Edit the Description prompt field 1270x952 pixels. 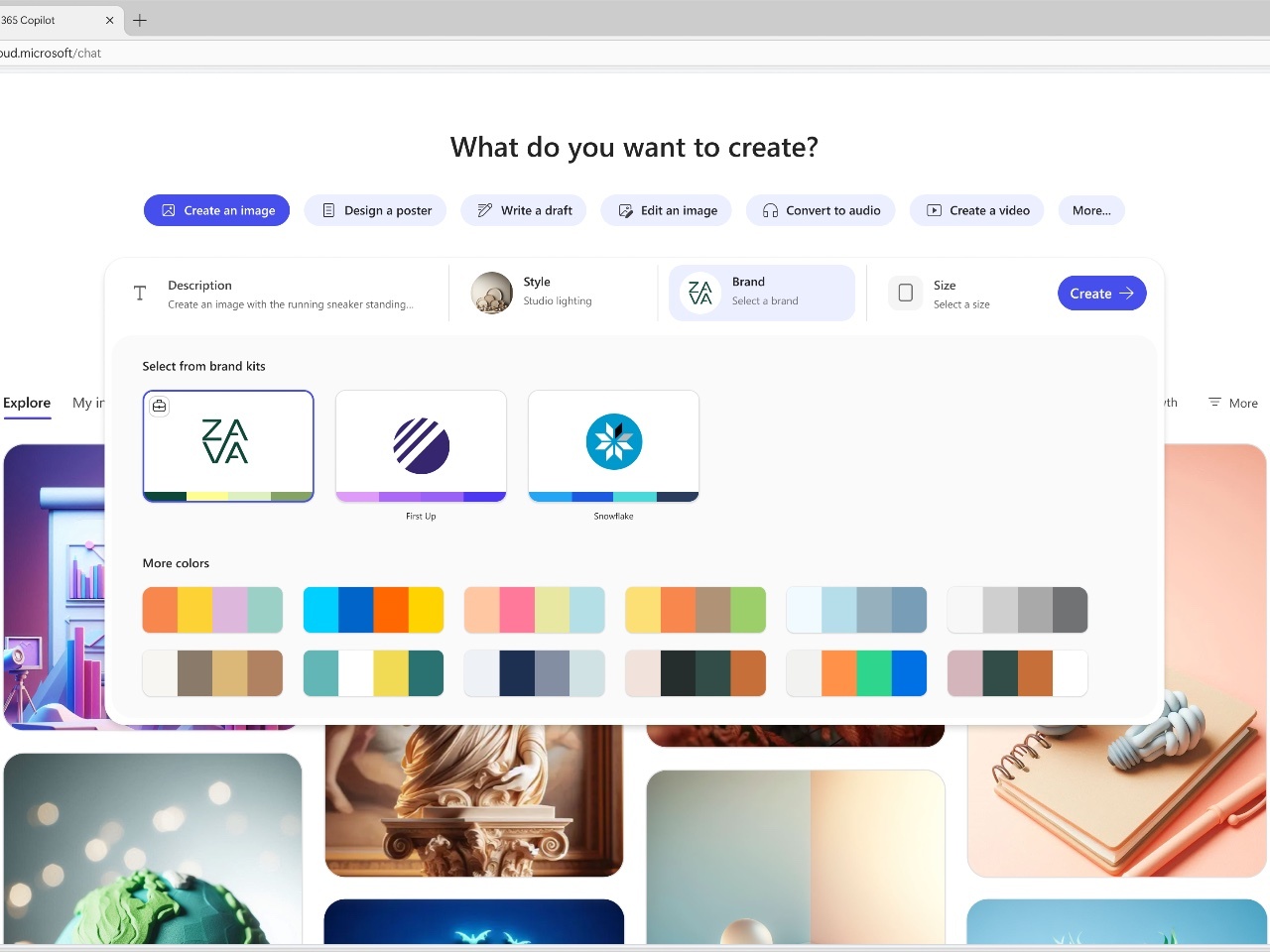(x=281, y=294)
